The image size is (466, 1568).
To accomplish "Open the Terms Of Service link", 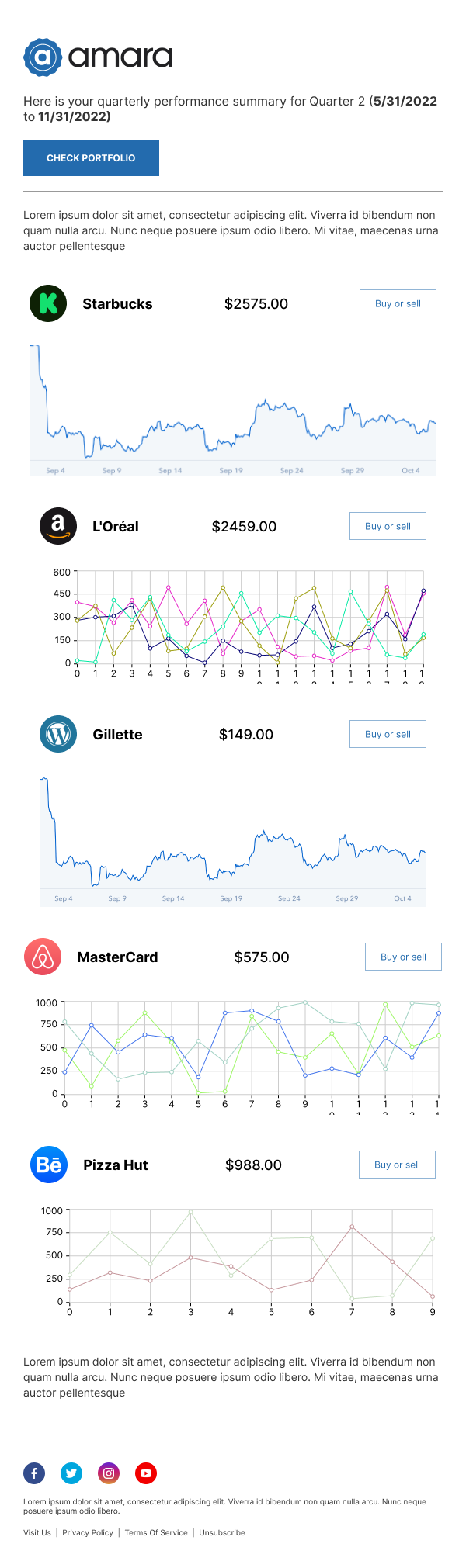I will point(156,1532).
